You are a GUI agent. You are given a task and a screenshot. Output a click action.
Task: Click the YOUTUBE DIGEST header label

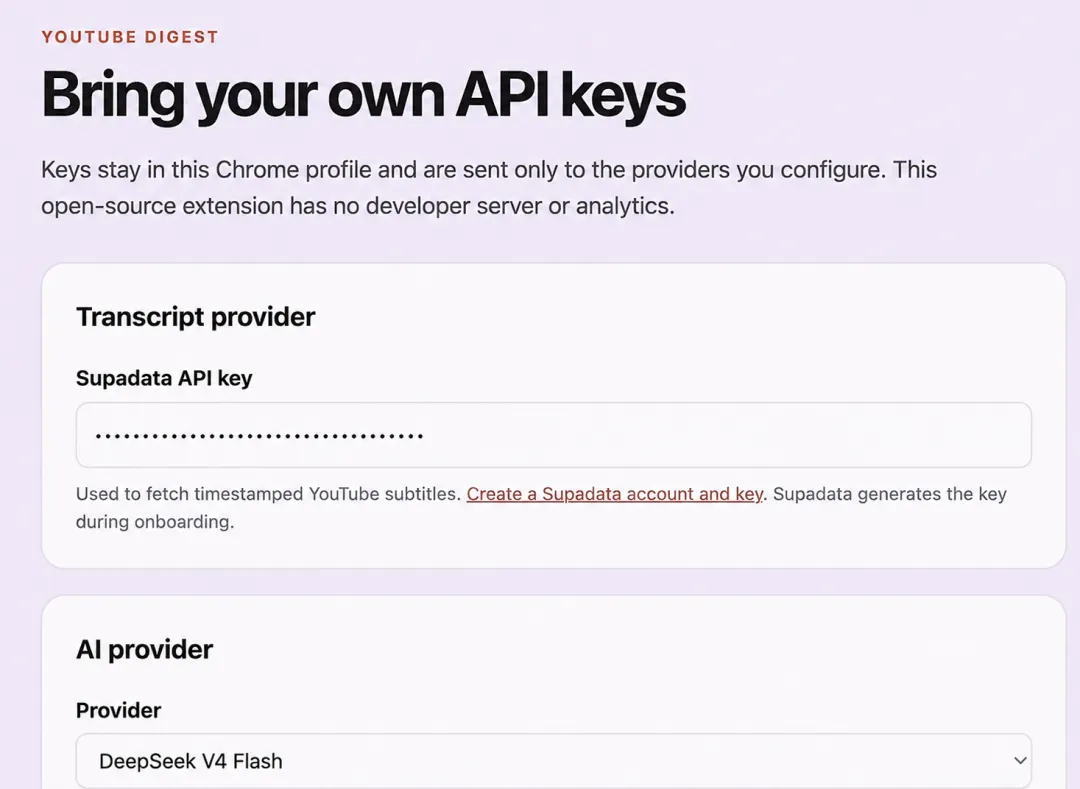click(x=129, y=37)
